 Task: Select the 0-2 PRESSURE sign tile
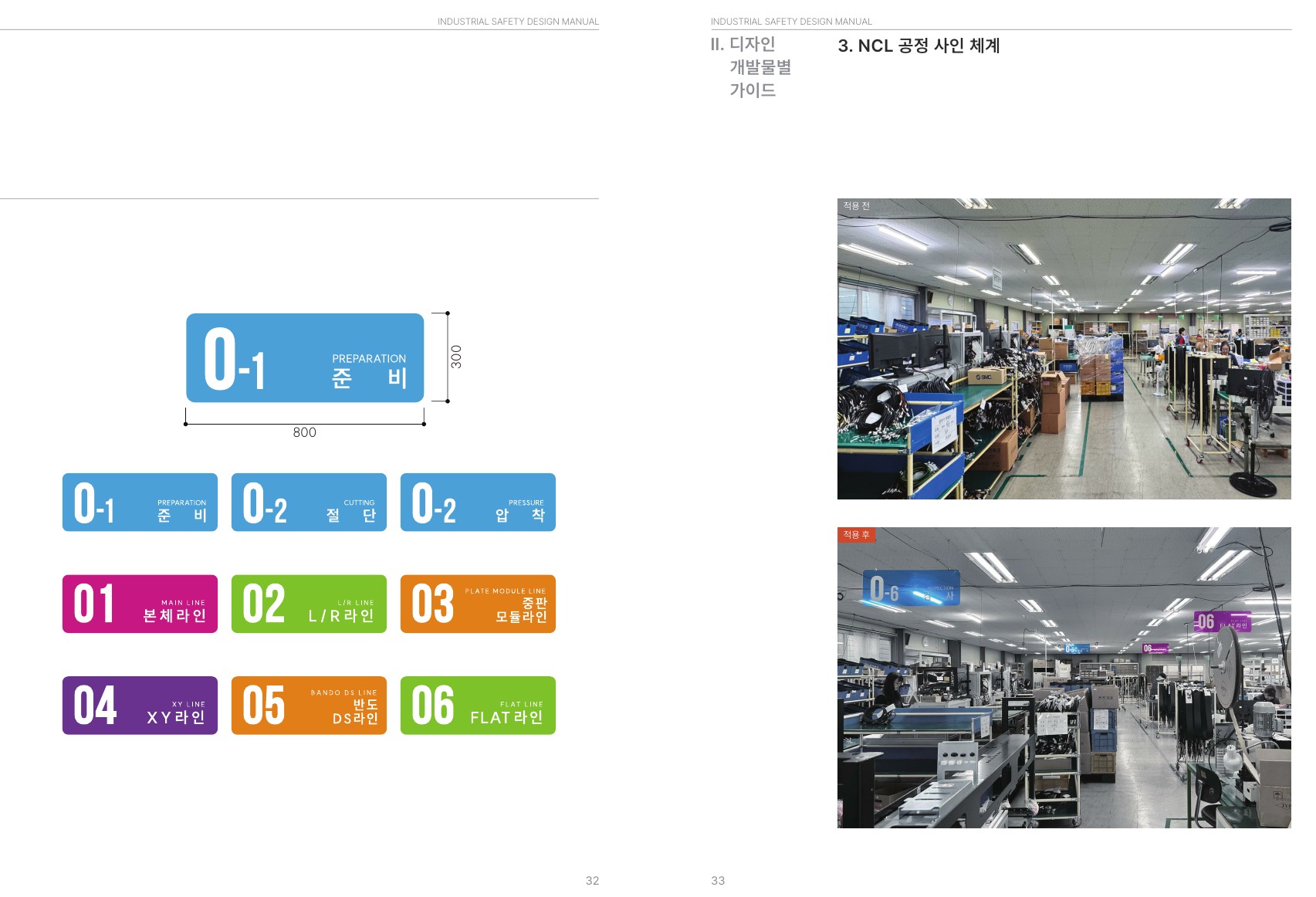coord(478,503)
